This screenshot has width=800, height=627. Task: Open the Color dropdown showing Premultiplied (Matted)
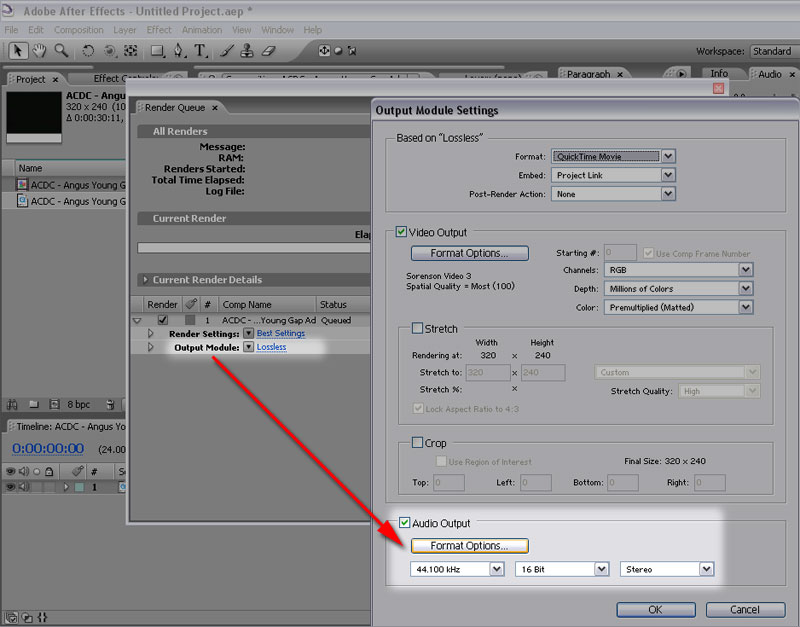click(x=679, y=307)
